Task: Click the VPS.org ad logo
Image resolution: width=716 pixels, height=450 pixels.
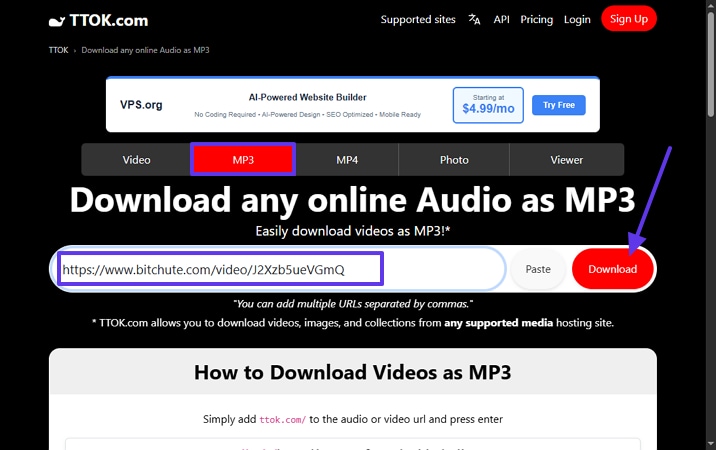Action: point(141,105)
